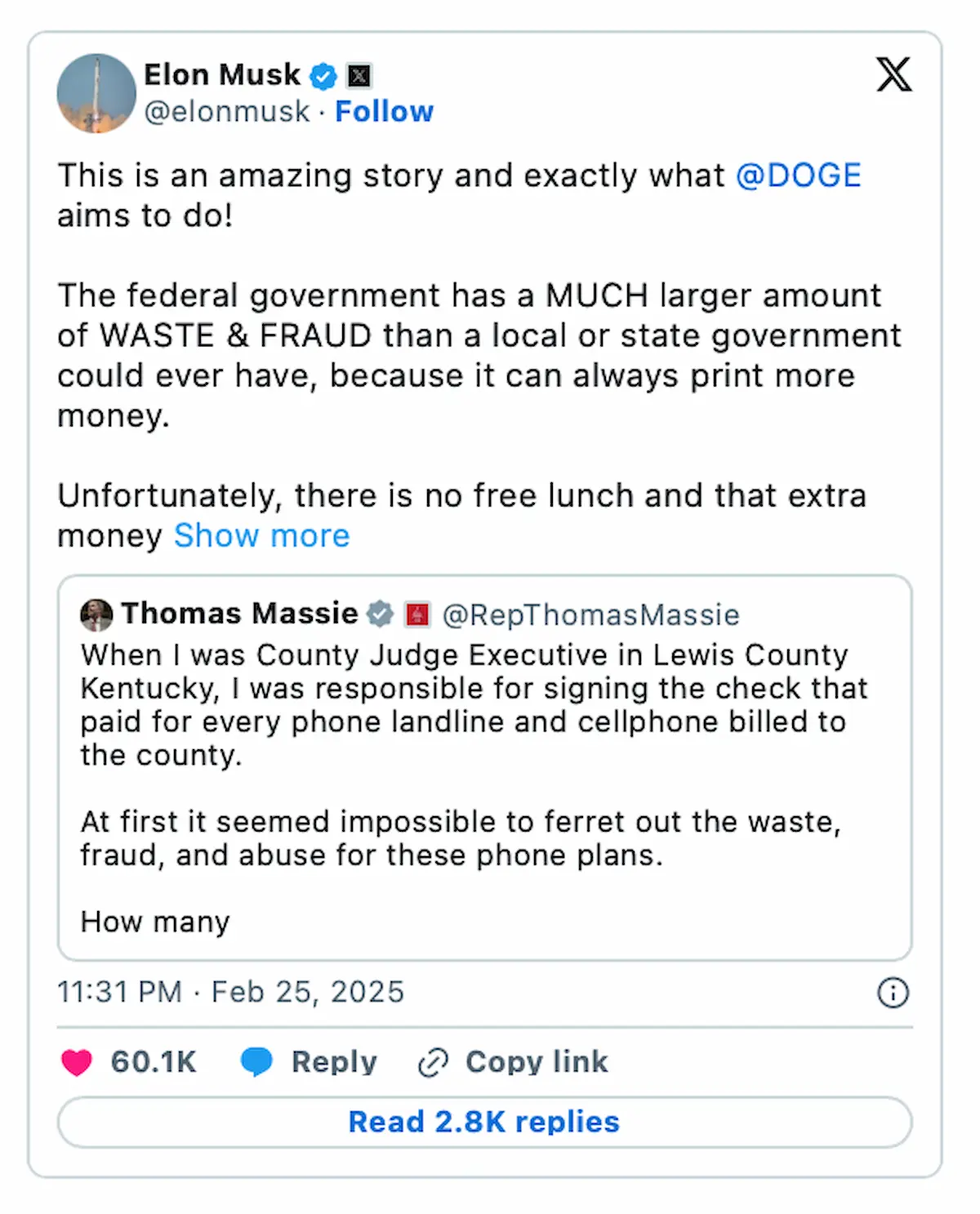Open Read 2.8K replies button

point(484,1122)
